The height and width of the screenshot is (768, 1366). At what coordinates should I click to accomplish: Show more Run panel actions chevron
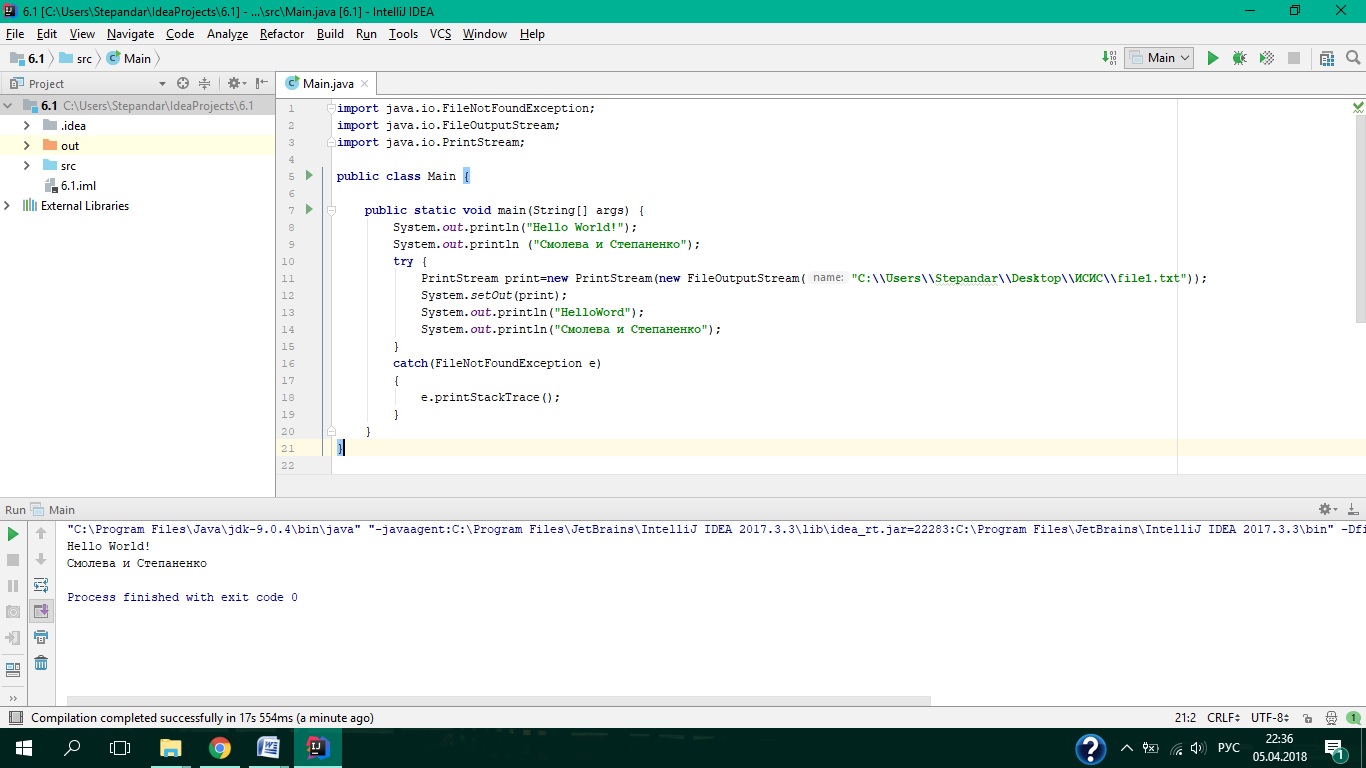(13, 698)
